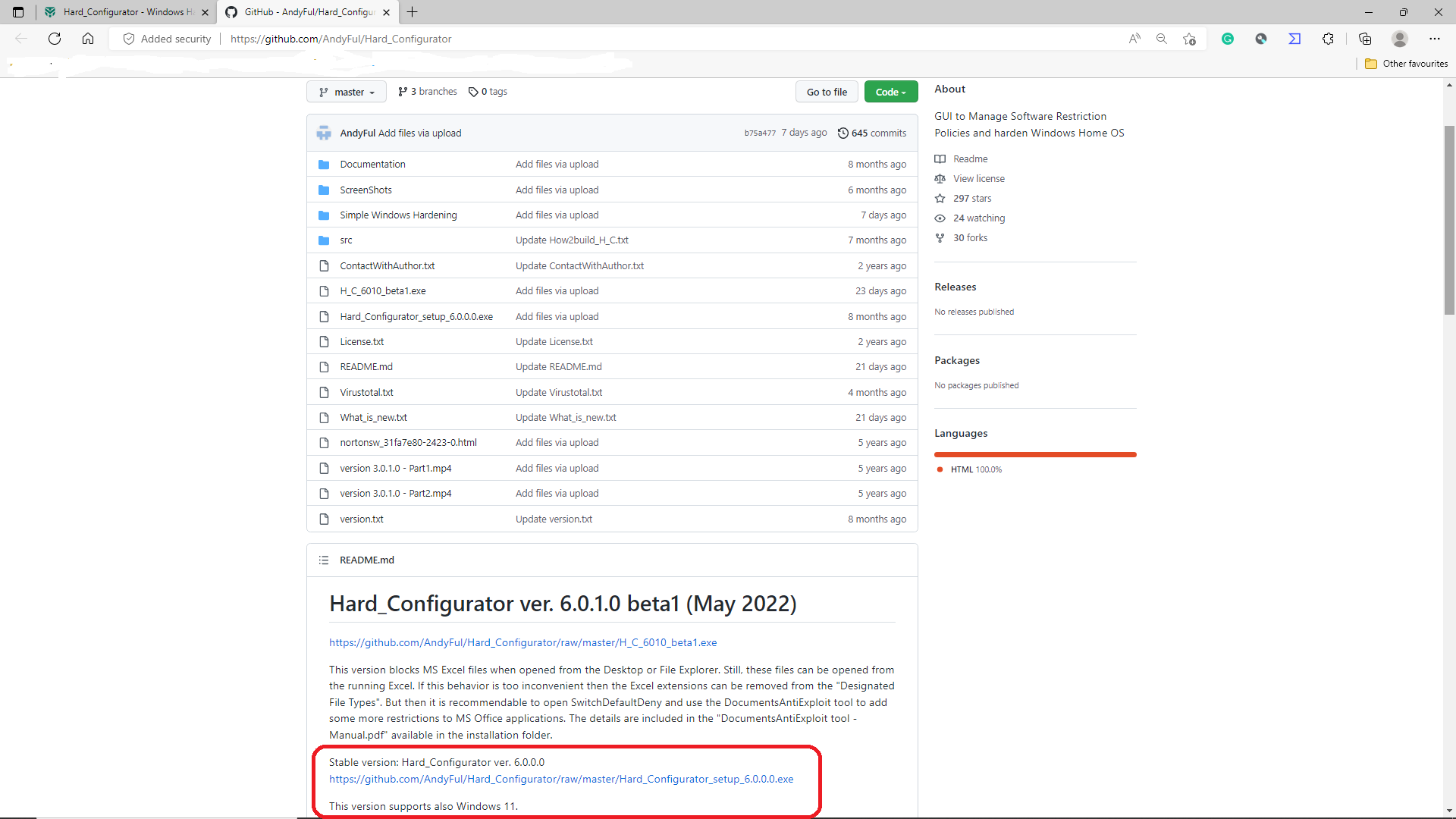Click the red HTML language bar

click(1035, 454)
